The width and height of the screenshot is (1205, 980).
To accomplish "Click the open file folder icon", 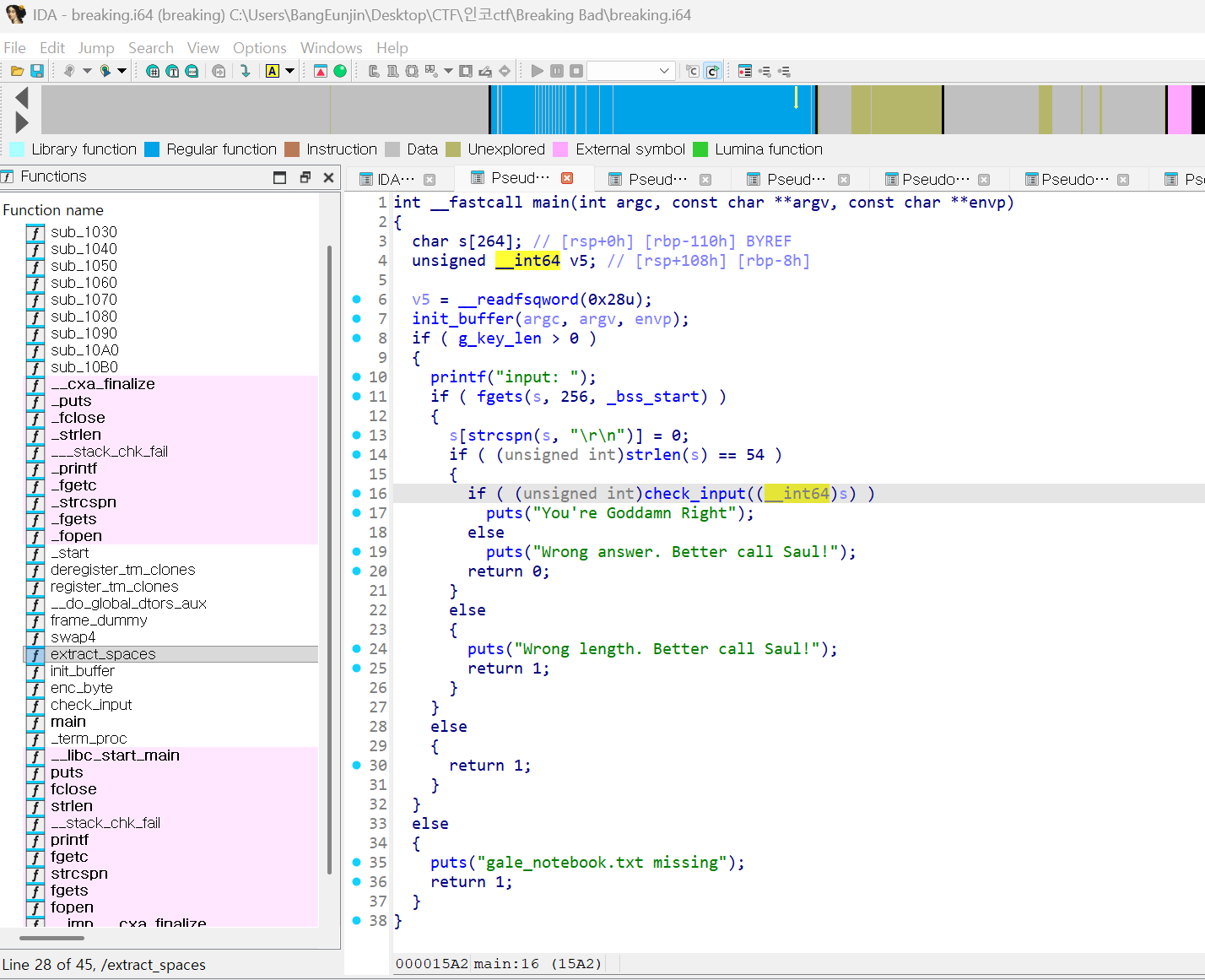I will (17, 71).
